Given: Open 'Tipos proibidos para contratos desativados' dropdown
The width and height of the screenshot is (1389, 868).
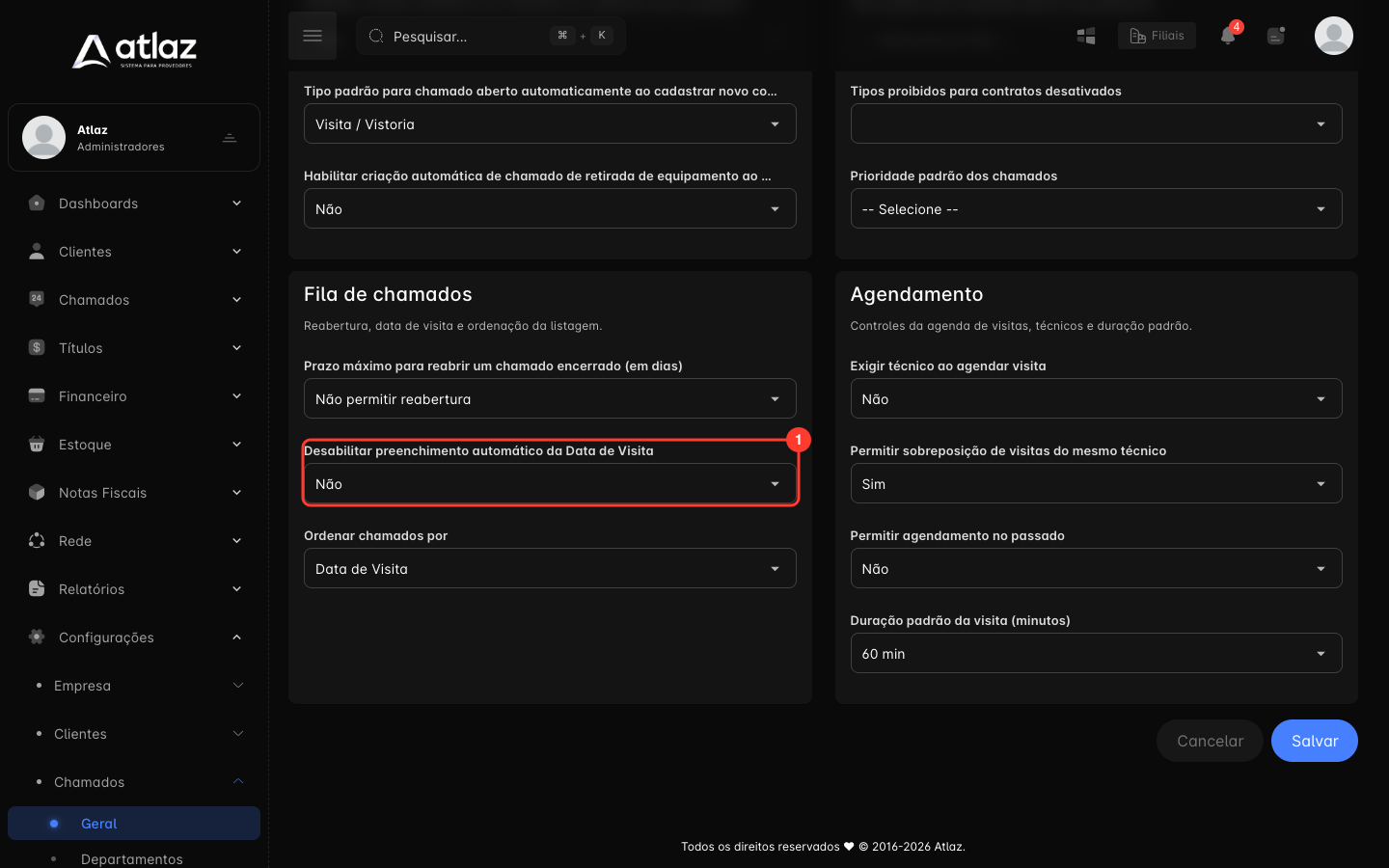Looking at the screenshot, I should [x=1096, y=123].
